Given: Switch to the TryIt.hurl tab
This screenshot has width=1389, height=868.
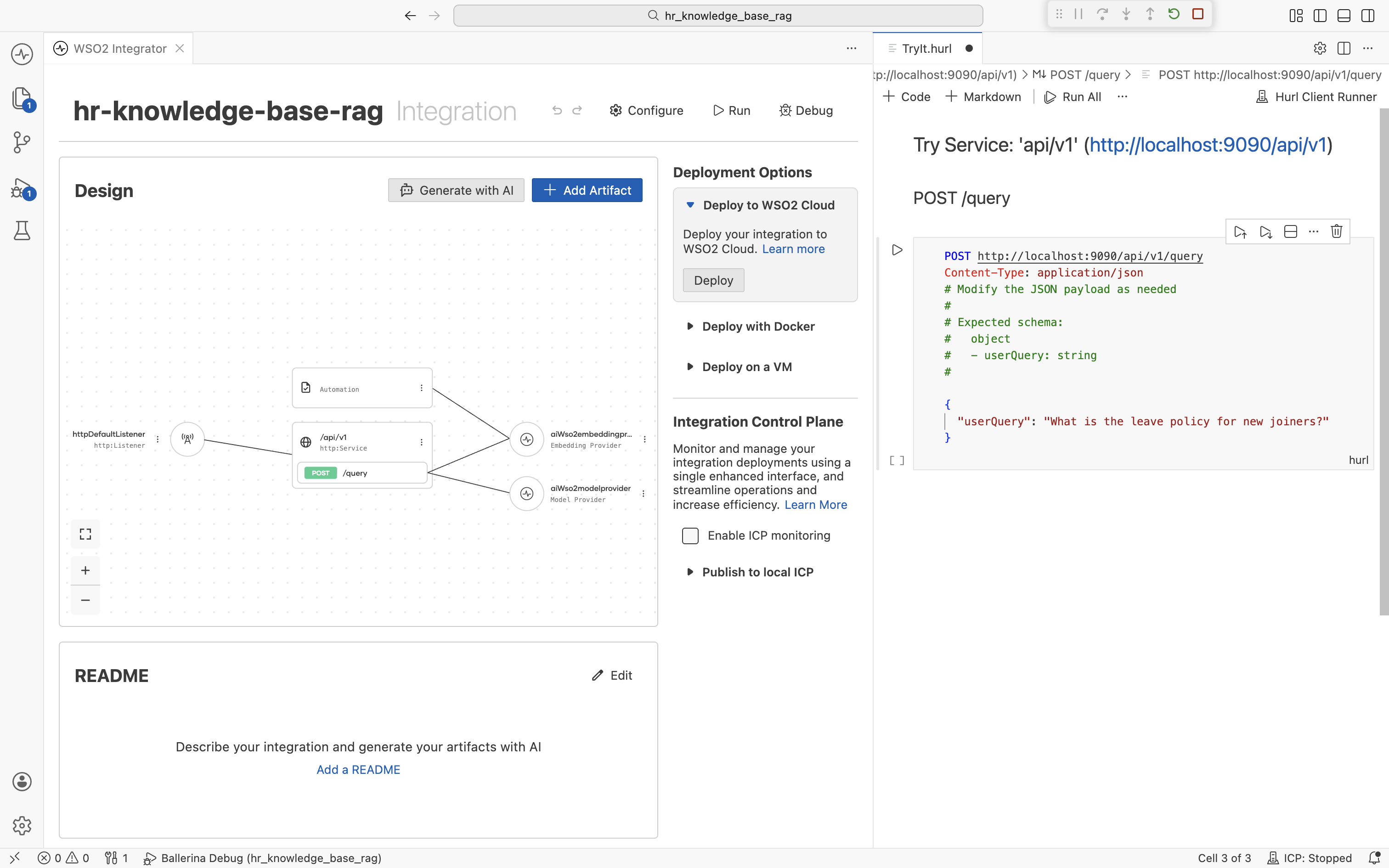Looking at the screenshot, I should pos(927,49).
